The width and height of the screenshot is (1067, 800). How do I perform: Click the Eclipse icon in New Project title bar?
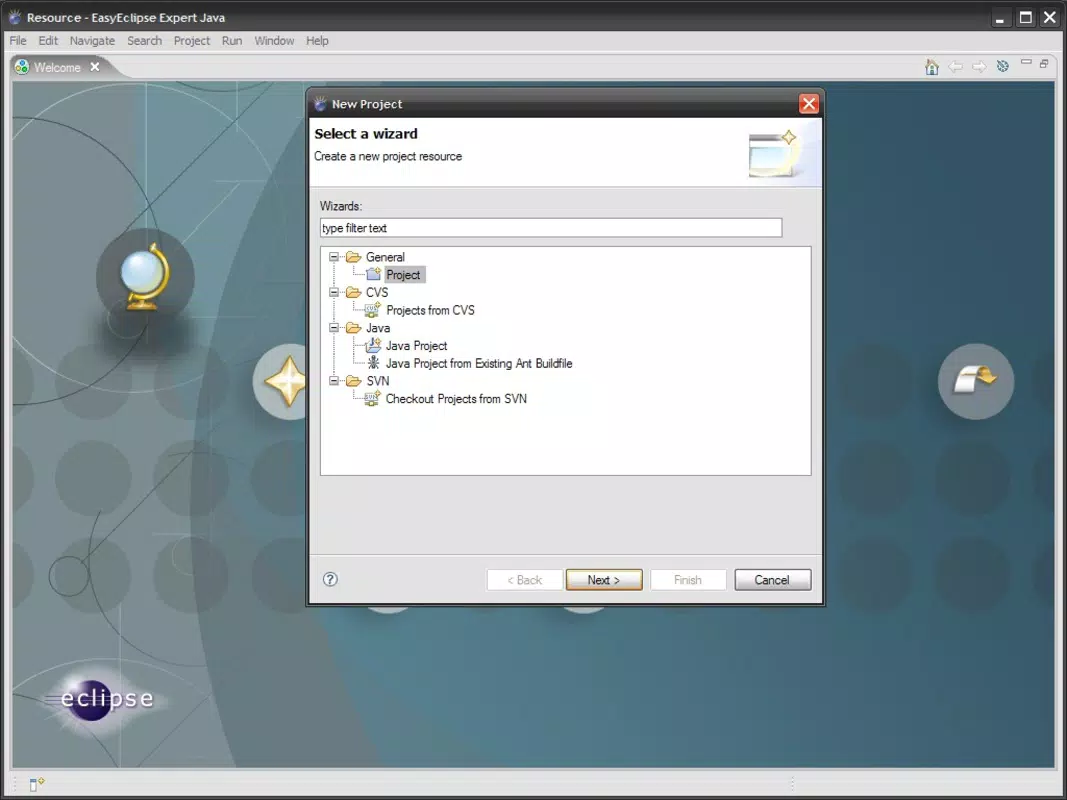320,103
